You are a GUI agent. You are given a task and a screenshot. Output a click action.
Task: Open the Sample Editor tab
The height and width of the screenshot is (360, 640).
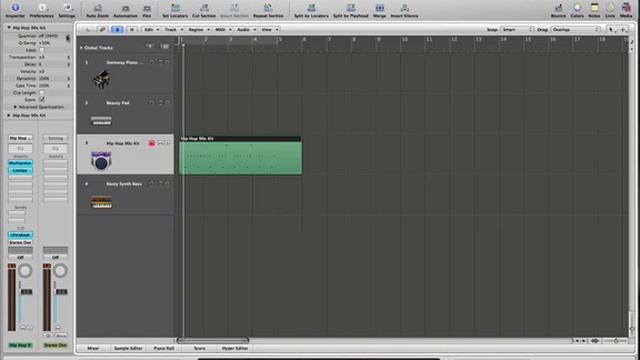128,348
